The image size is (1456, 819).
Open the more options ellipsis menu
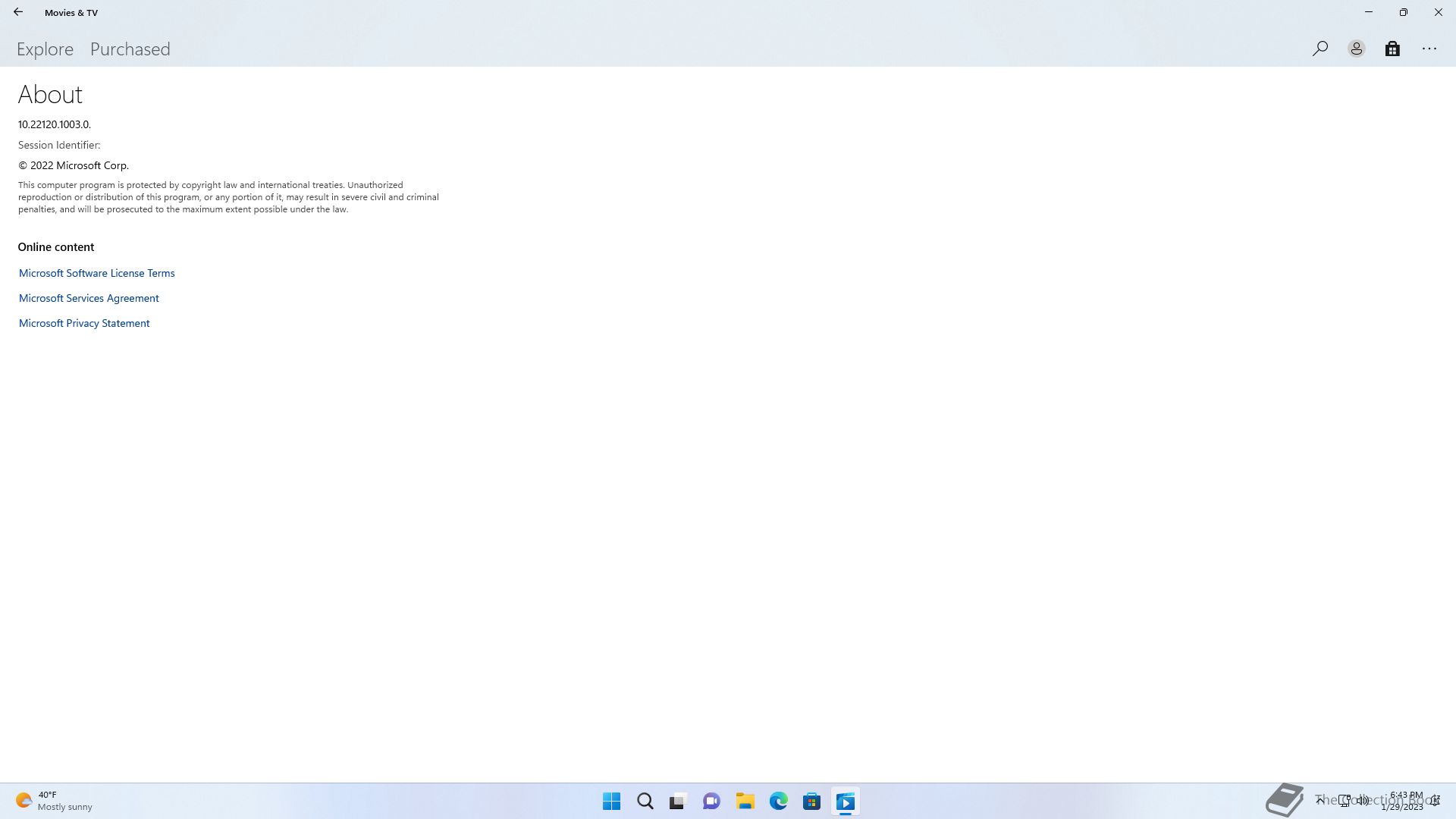pyautogui.click(x=1429, y=49)
